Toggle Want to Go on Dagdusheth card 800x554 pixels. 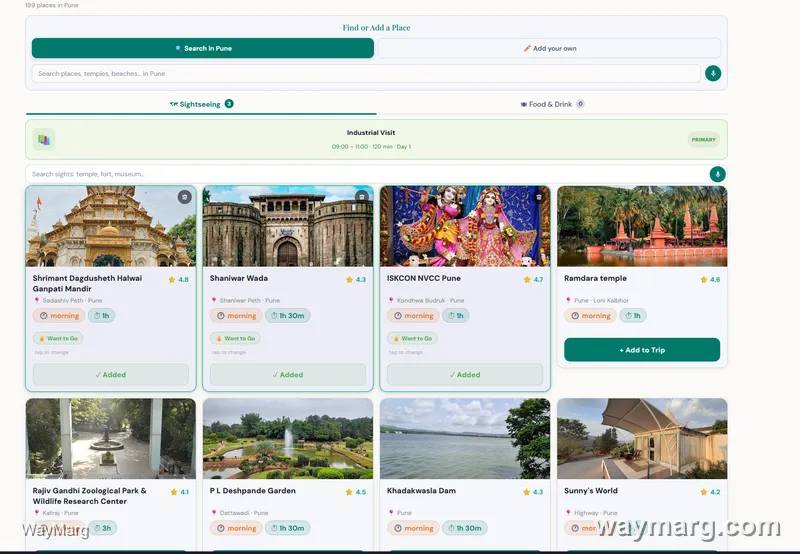pos(58,338)
